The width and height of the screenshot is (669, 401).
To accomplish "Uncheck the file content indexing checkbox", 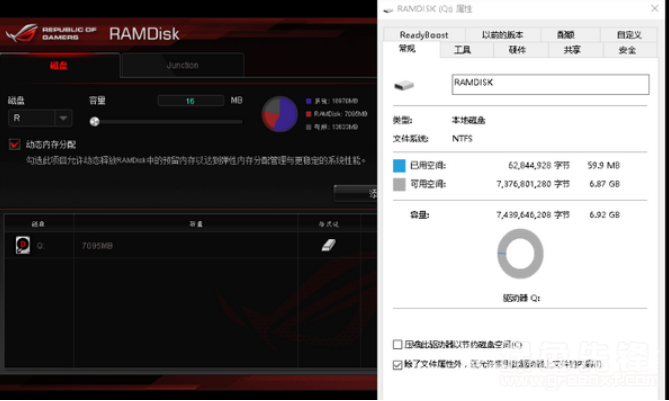I will pos(397,365).
